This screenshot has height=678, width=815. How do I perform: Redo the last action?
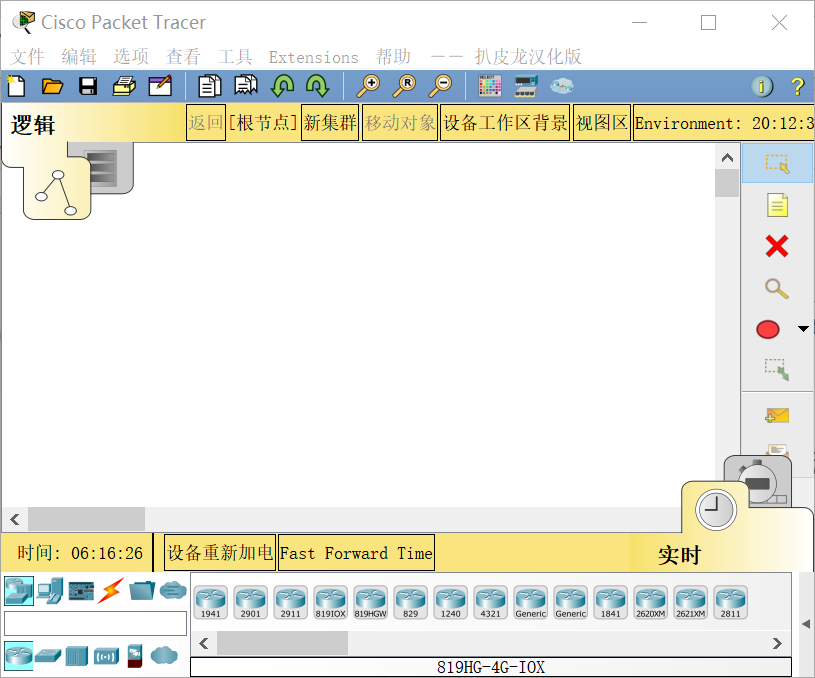tap(318, 86)
